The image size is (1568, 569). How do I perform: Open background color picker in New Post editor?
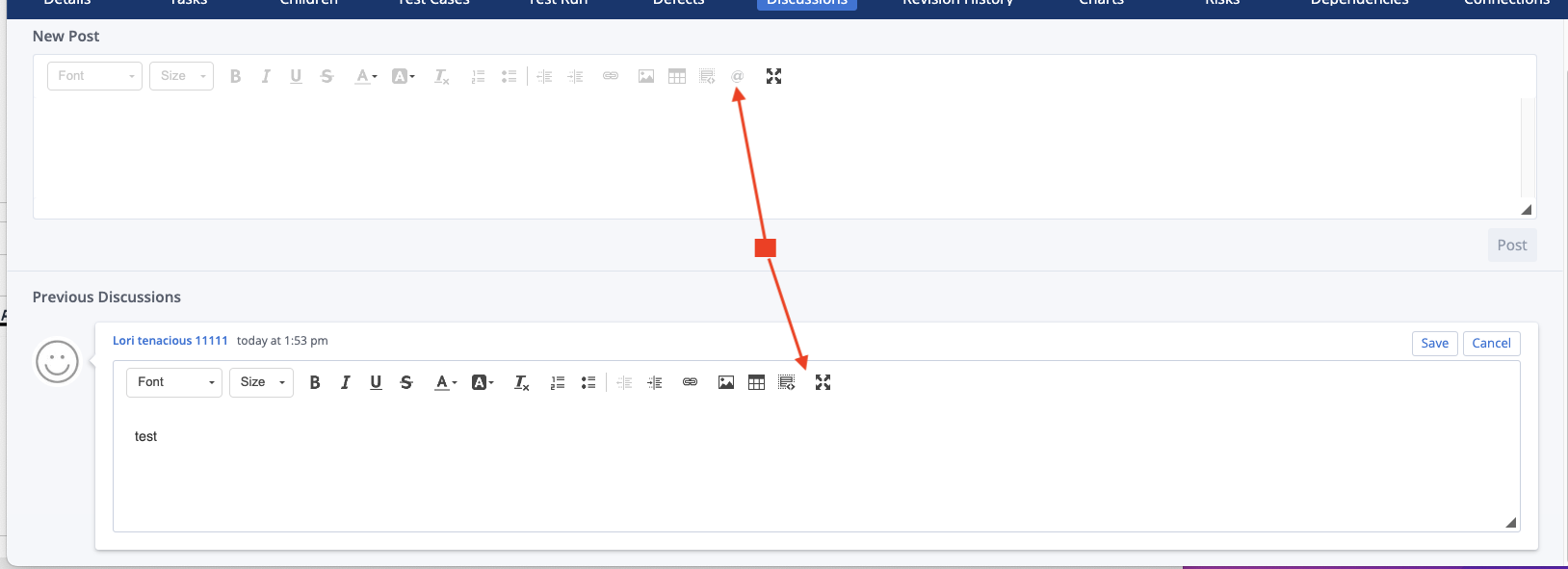(x=404, y=76)
